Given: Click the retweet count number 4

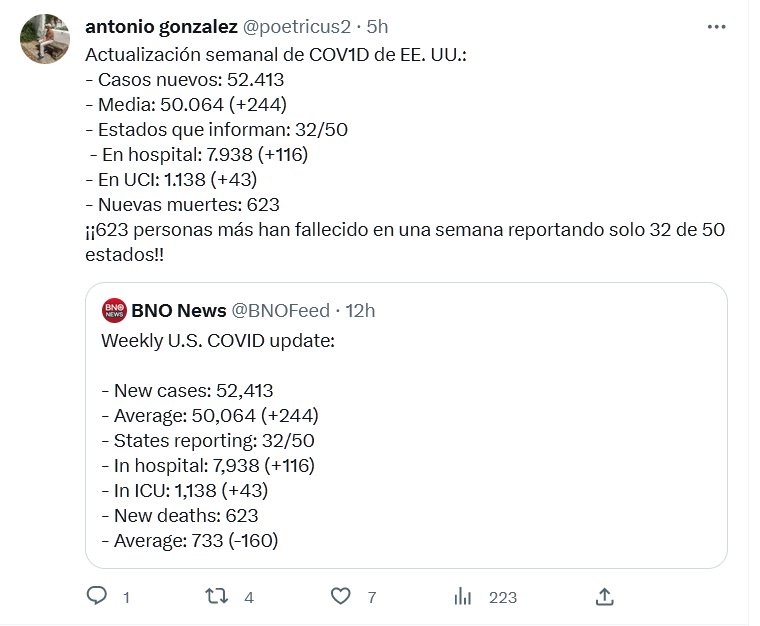Looking at the screenshot, I should 249,598.
